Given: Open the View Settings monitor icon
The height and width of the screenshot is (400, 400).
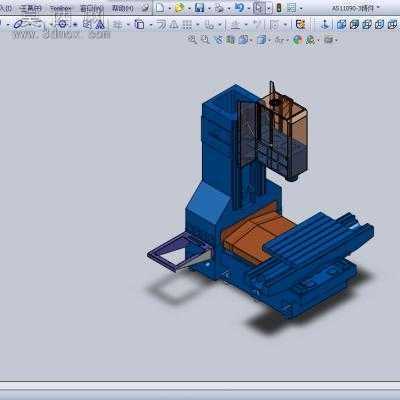Looking at the screenshot, I should pos(329,40).
